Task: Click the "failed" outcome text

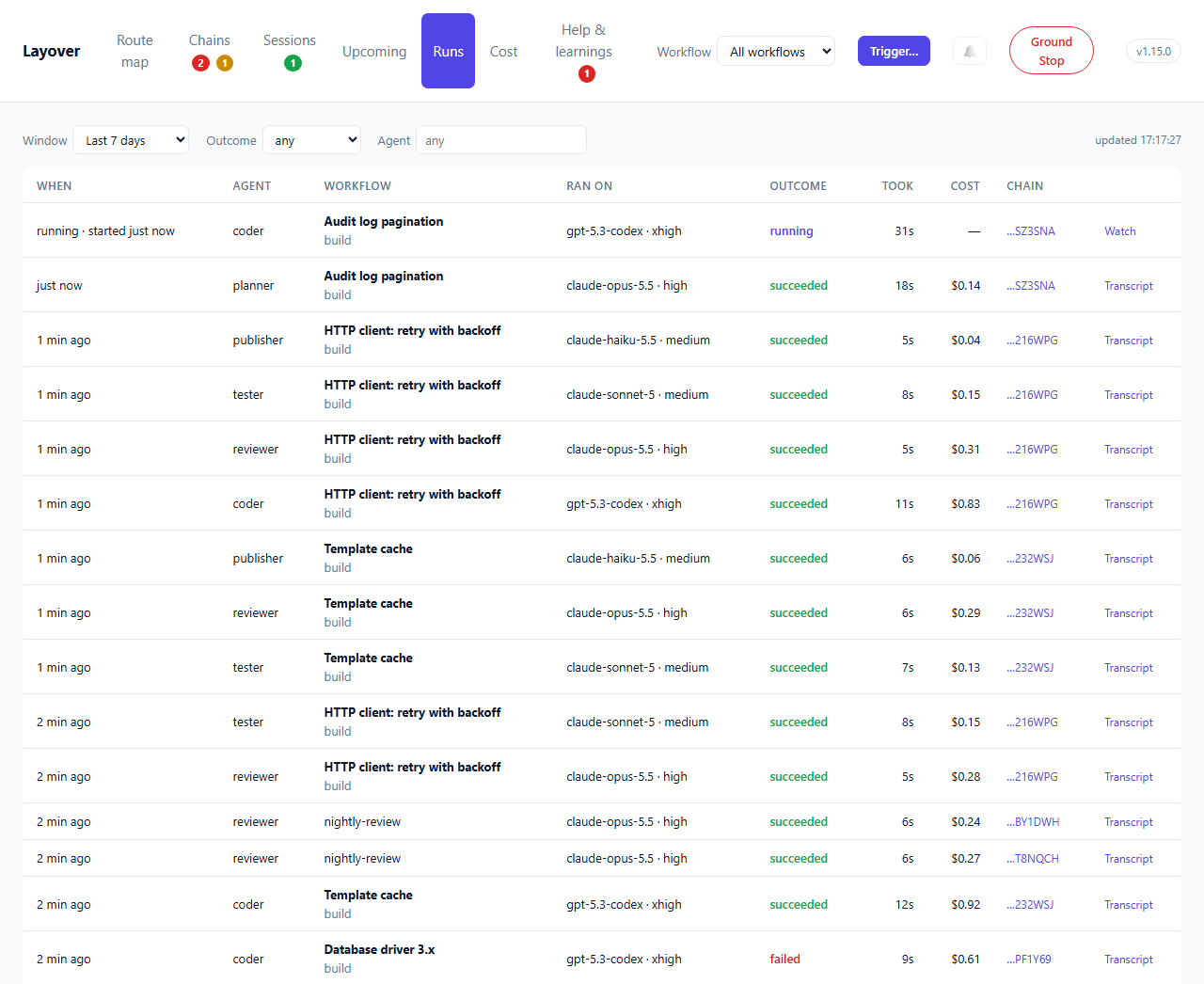Action: pyautogui.click(x=784, y=959)
